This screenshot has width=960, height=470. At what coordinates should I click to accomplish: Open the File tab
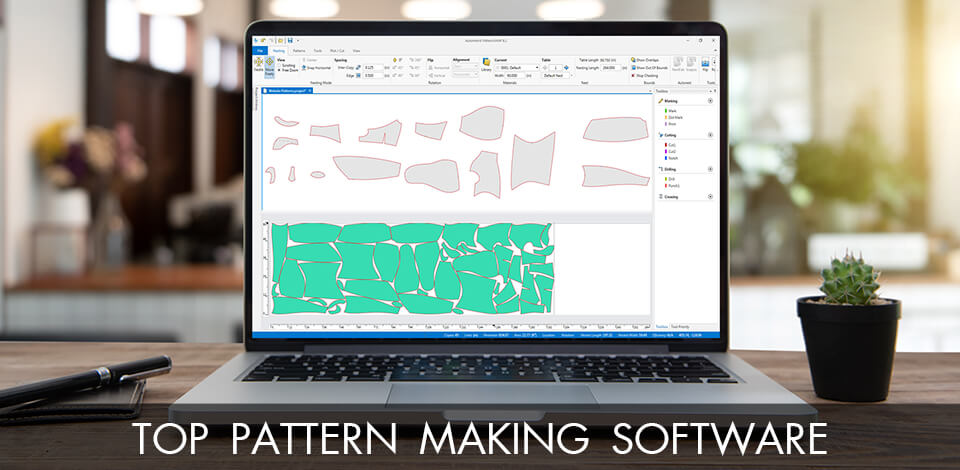(x=260, y=51)
